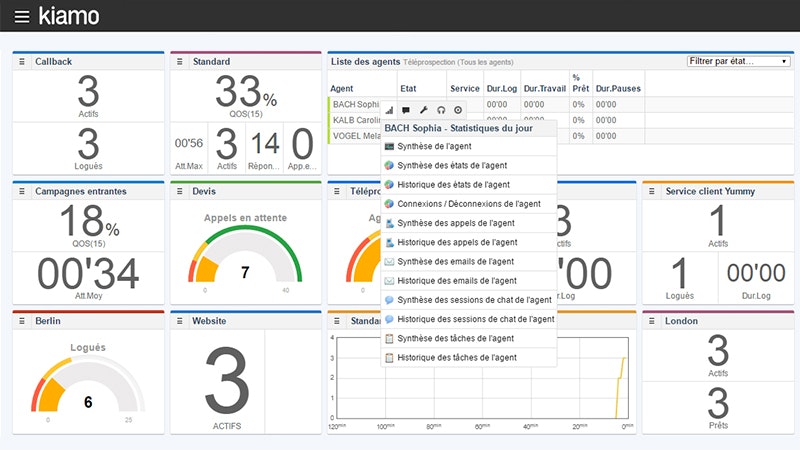Click the line chart in the Standard chart widget
The height and width of the screenshot is (450, 800).
pyautogui.click(x=482, y=378)
